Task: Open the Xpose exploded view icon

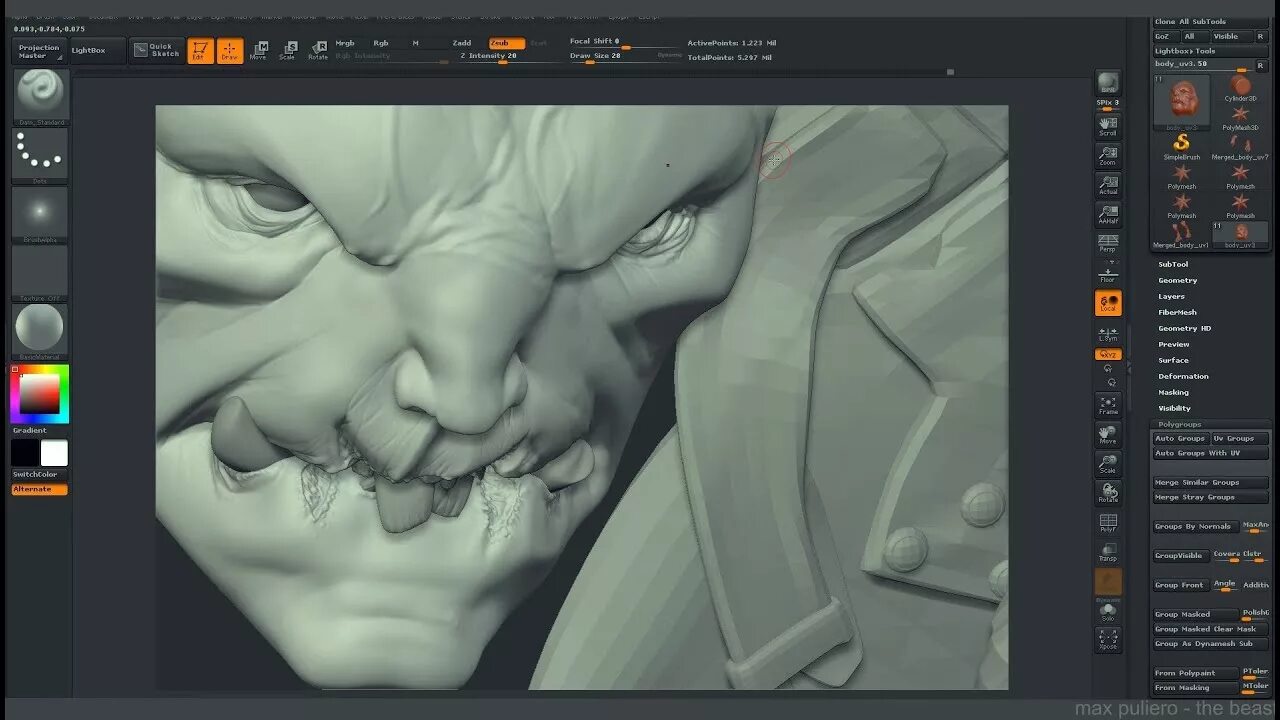Action: pyautogui.click(x=1108, y=639)
